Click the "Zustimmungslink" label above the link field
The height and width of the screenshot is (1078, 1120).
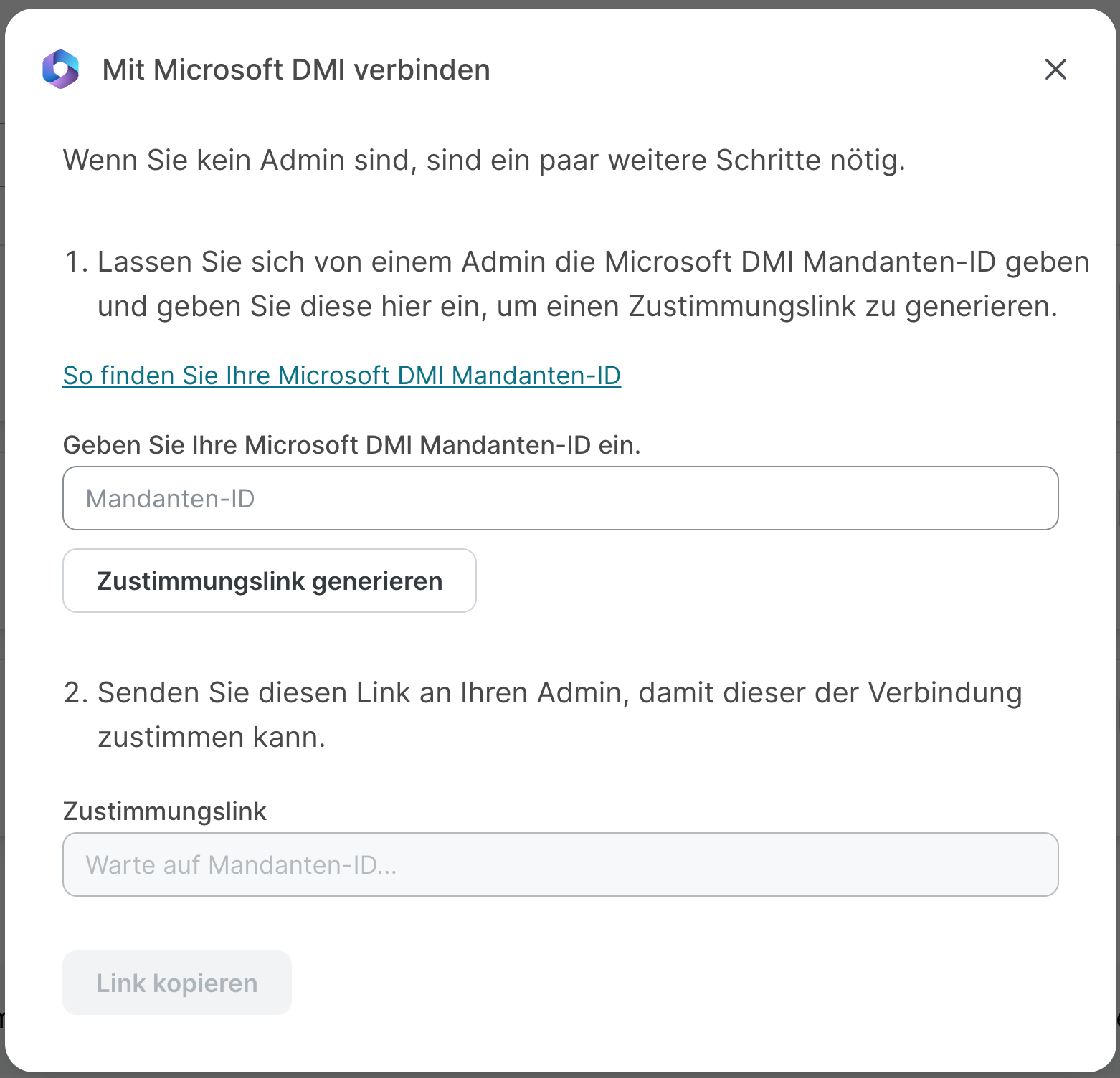pos(164,811)
